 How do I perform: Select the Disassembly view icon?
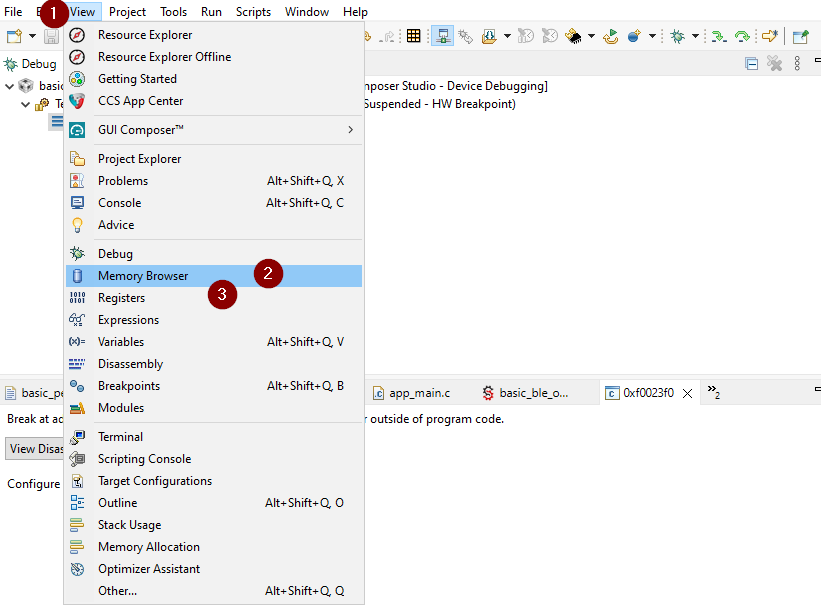pyautogui.click(x=77, y=364)
